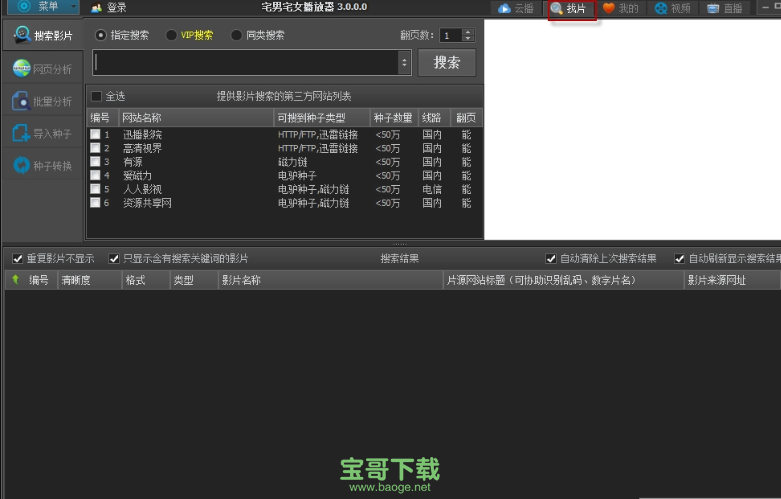Image resolution: width=781 pixels, height=499 pixels.
Task: Adjust the 翻页数 page count stepper
Action: 467,35
